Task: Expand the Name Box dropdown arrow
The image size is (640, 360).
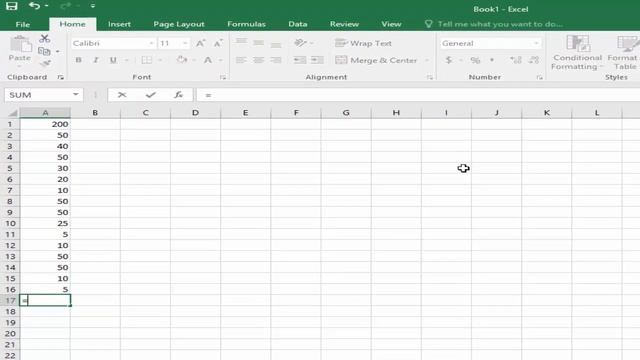Action: click(76, 95)
